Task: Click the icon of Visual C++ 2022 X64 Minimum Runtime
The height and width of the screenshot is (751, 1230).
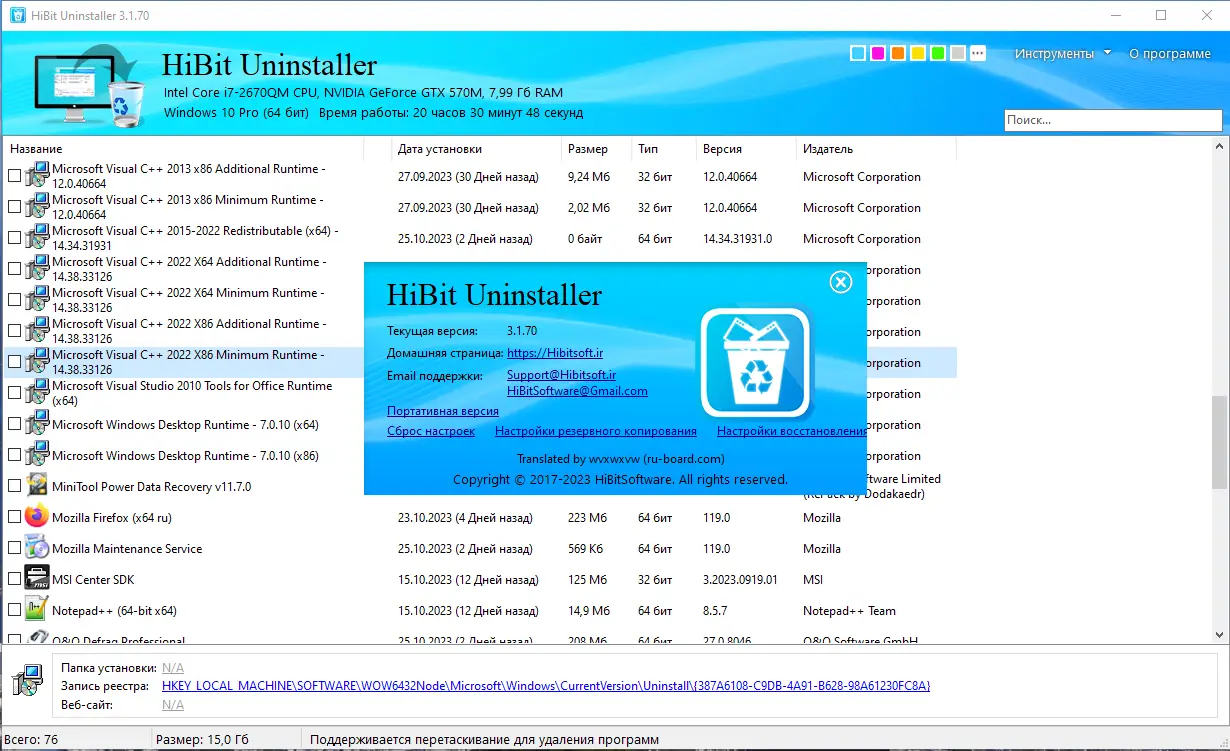Action: coord(37,300)
